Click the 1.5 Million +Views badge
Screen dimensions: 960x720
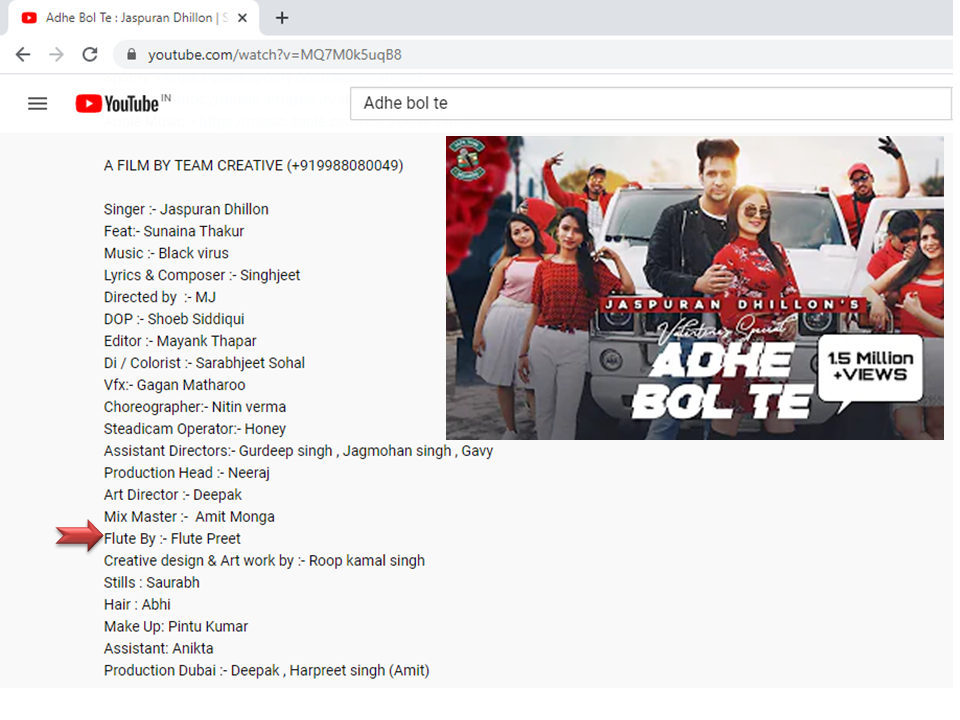pyautogui.click(x=870, y=366)
